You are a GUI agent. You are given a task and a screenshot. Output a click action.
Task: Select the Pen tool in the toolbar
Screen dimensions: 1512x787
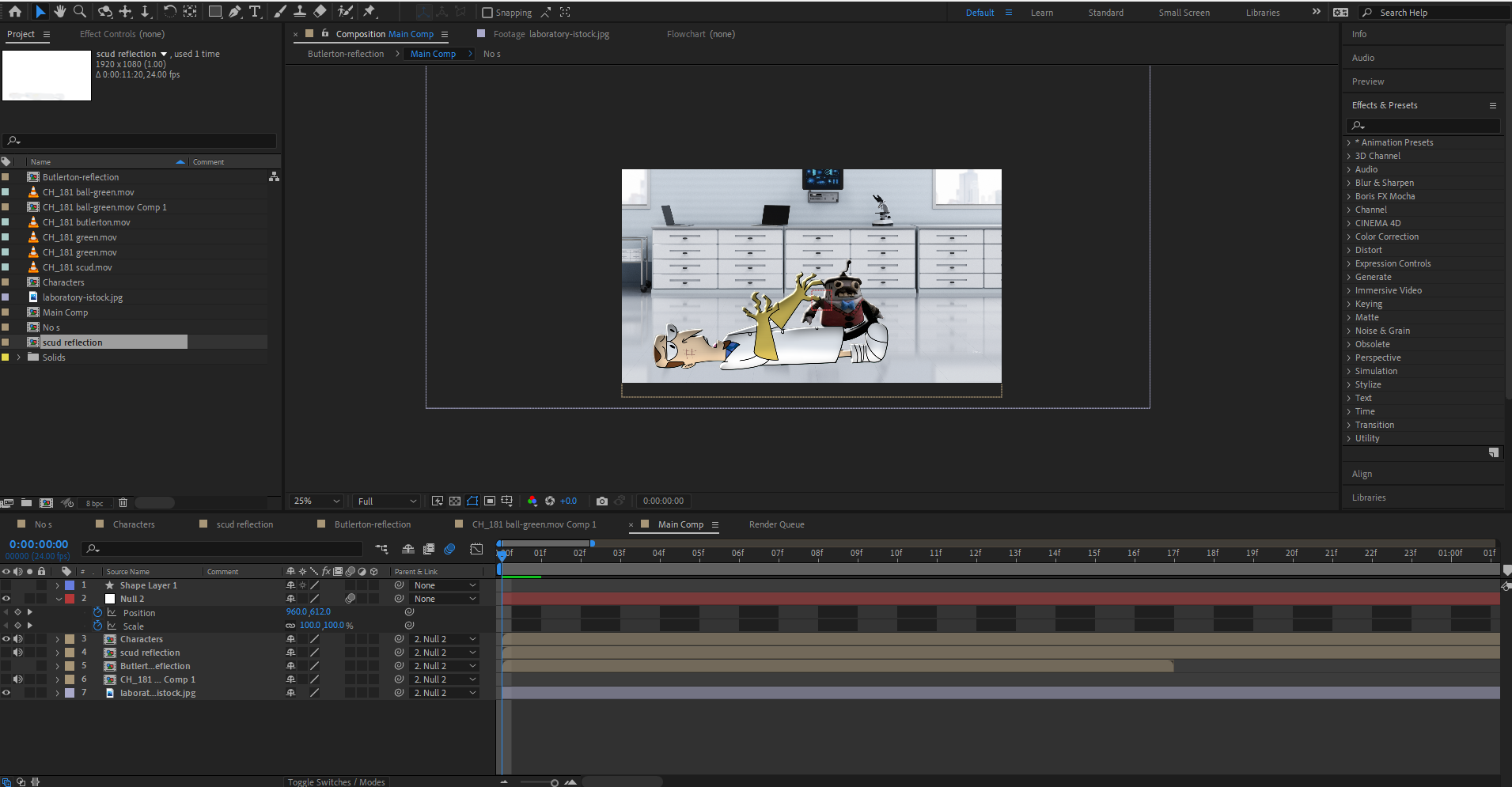click(235, 12)
